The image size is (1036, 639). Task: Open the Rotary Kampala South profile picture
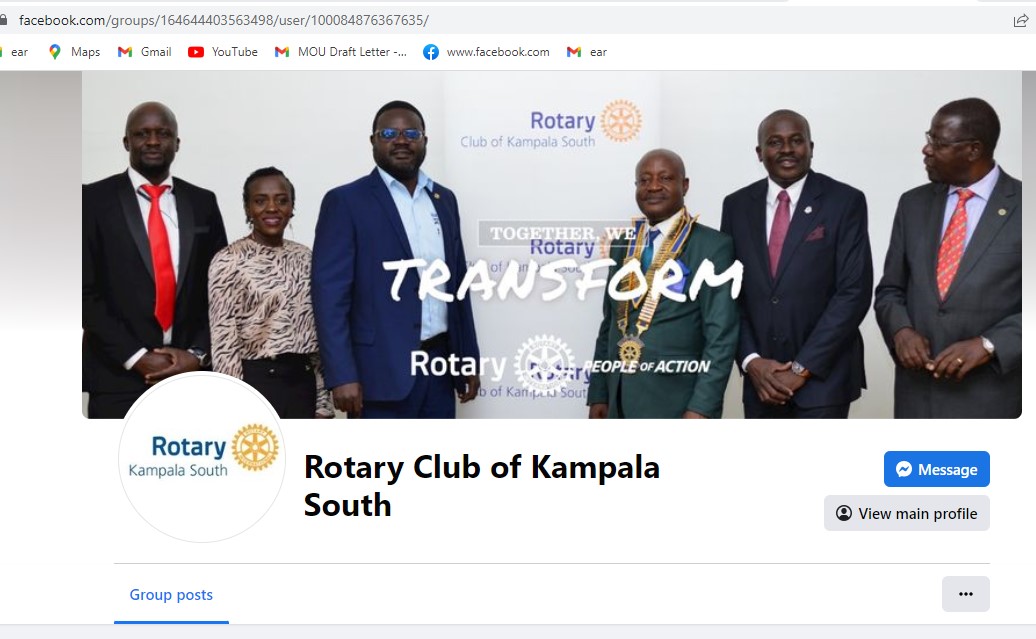[x=202, y=457]
